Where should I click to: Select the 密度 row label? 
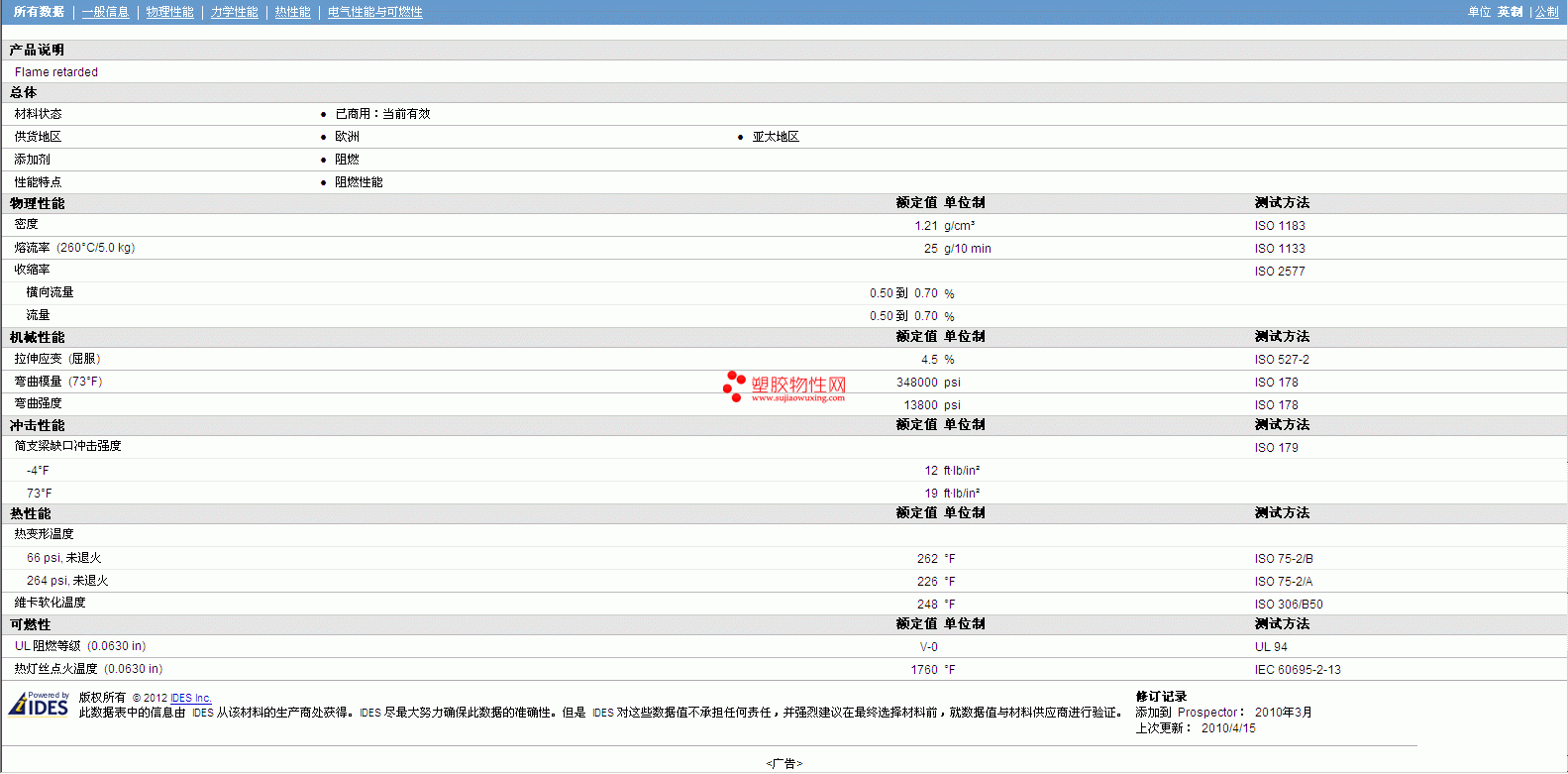26,224
